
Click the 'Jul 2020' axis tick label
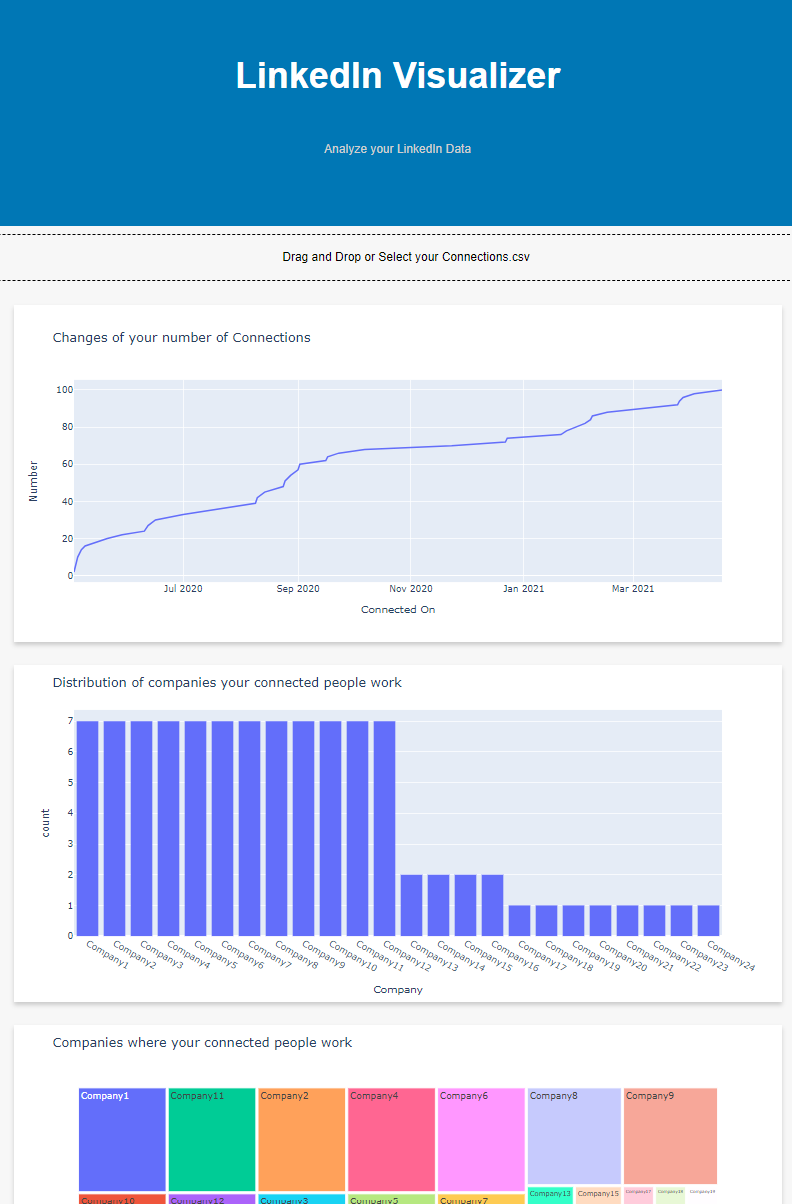click(183, 589)
